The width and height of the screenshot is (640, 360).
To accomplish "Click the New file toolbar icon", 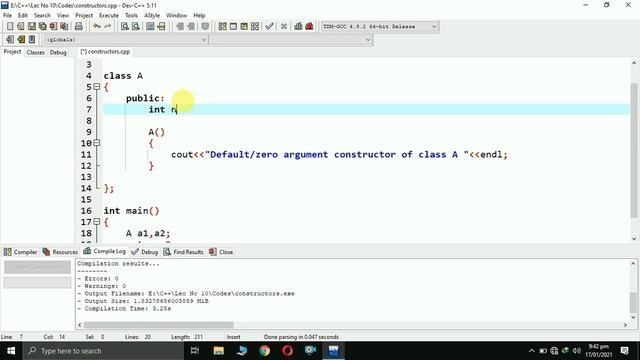I will coord(10,27).
